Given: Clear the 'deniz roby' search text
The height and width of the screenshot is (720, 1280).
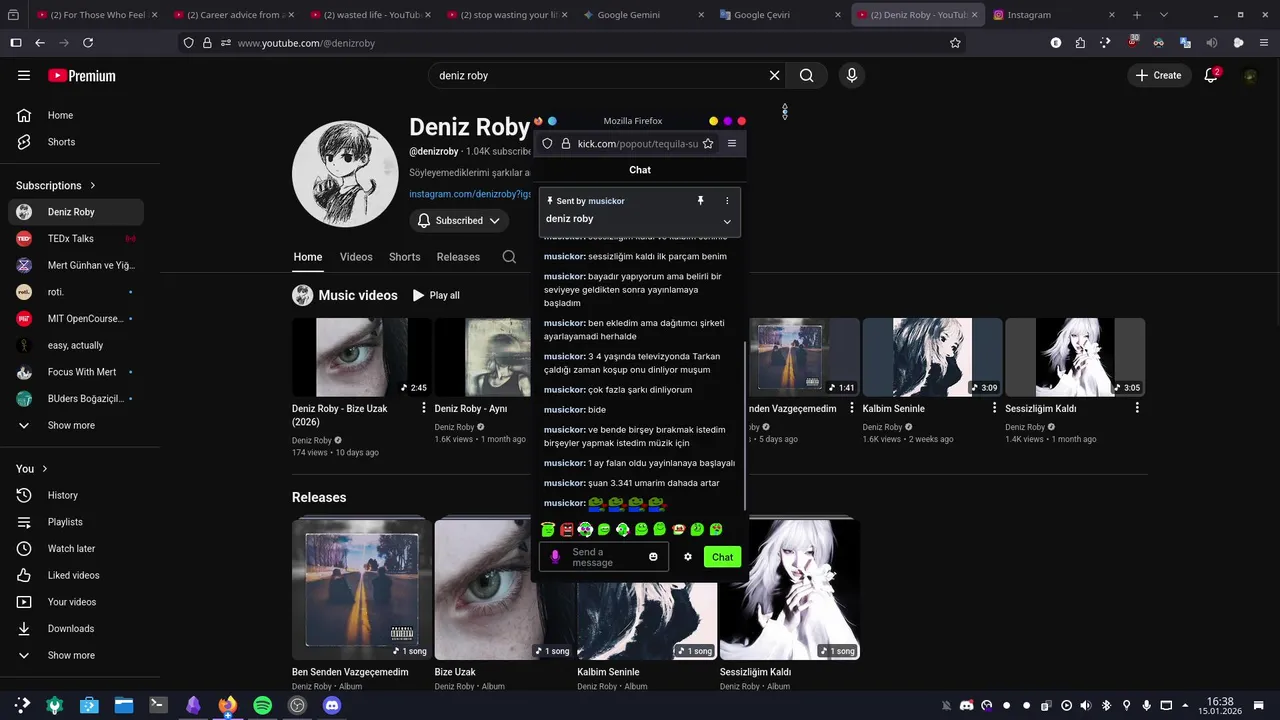Looking at the screenshot, I should click(x=774, y=75).
